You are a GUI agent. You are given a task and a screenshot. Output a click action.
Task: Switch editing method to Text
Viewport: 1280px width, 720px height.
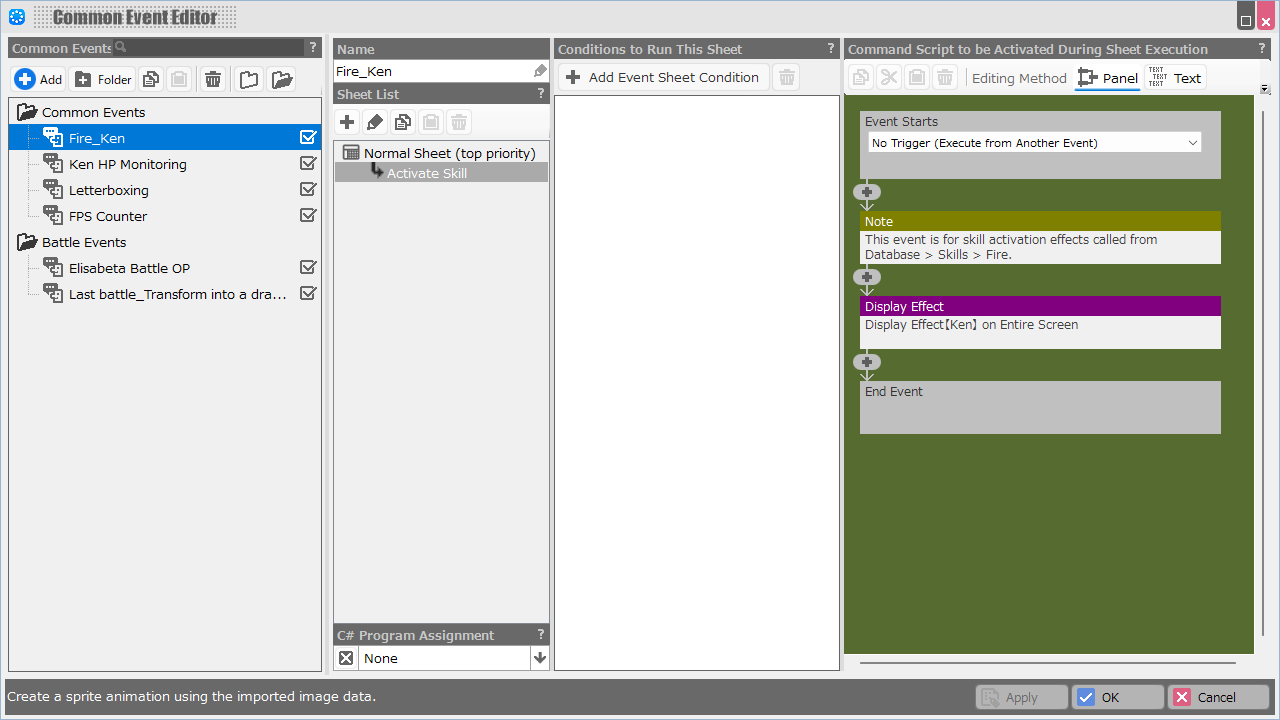[1176, 78]
